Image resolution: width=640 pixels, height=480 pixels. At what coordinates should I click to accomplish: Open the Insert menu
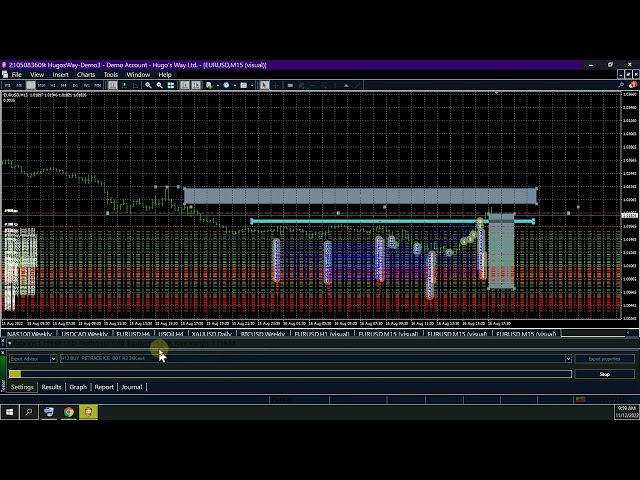pos(61,74)
